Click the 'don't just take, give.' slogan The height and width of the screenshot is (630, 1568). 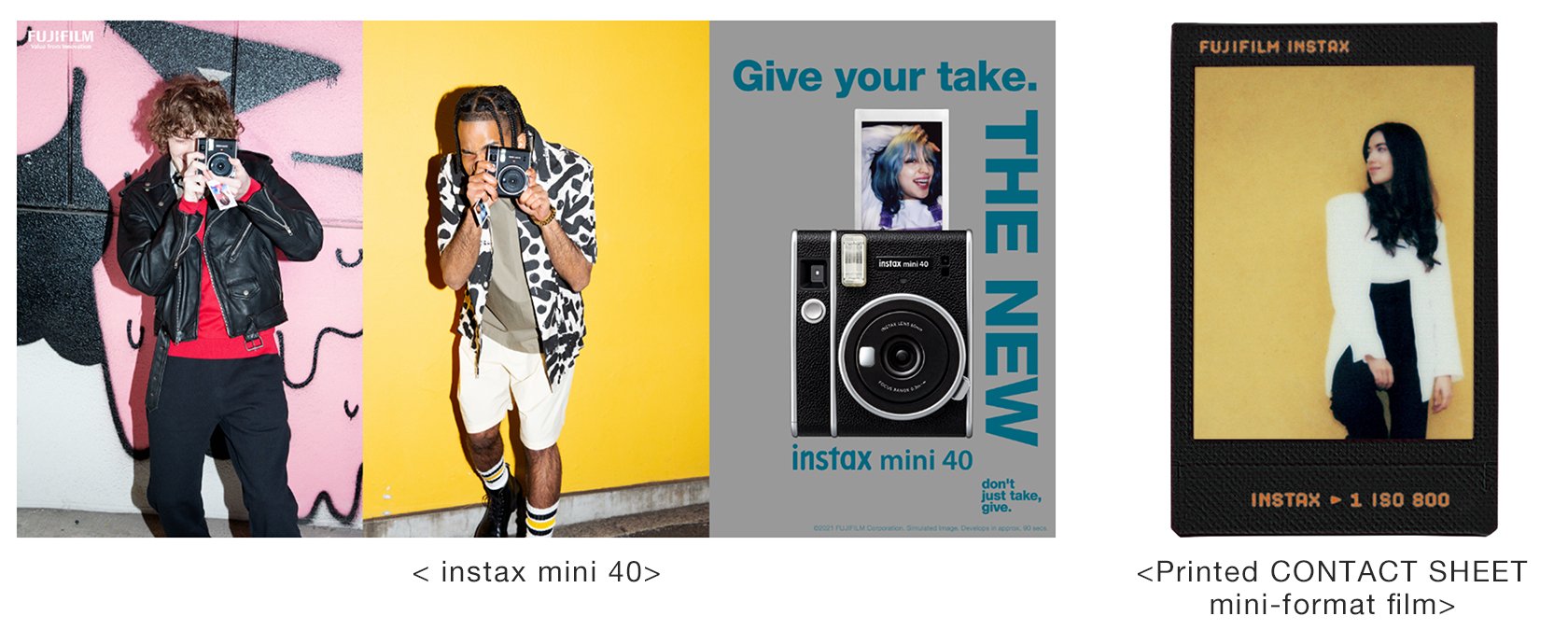(1011, 496)
